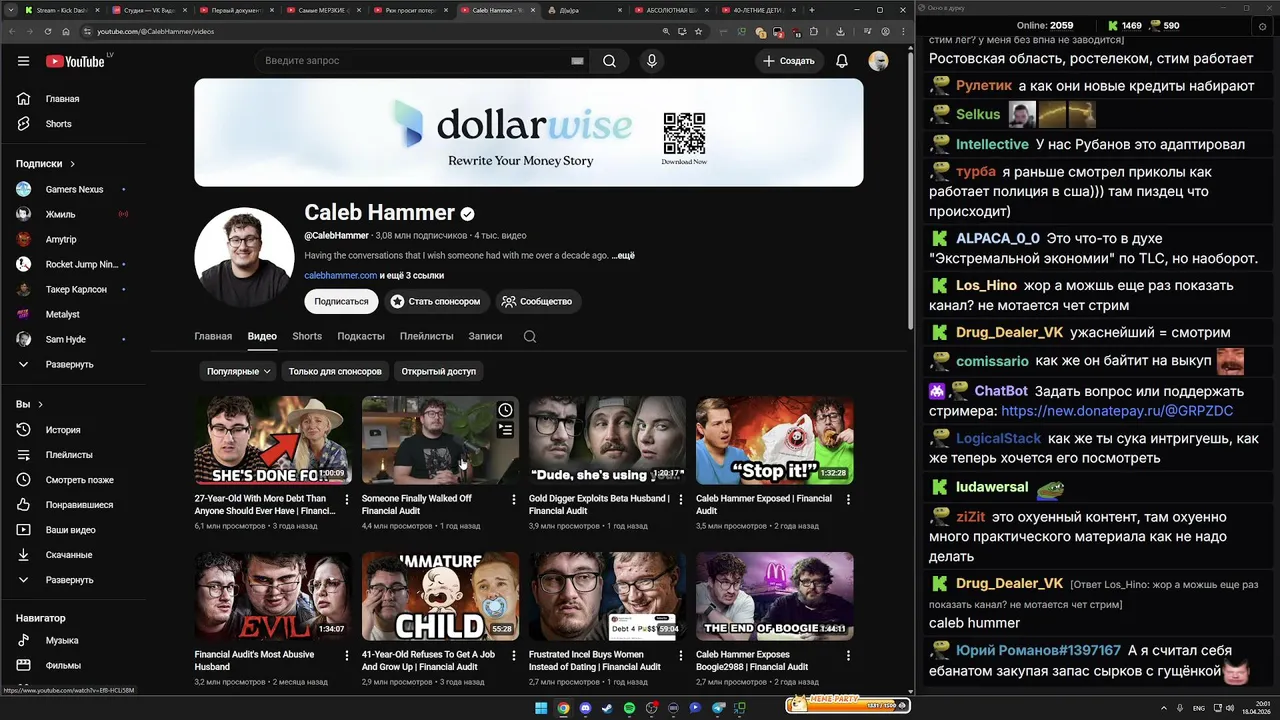Switch to the Подкасты tab

[361, 336]
